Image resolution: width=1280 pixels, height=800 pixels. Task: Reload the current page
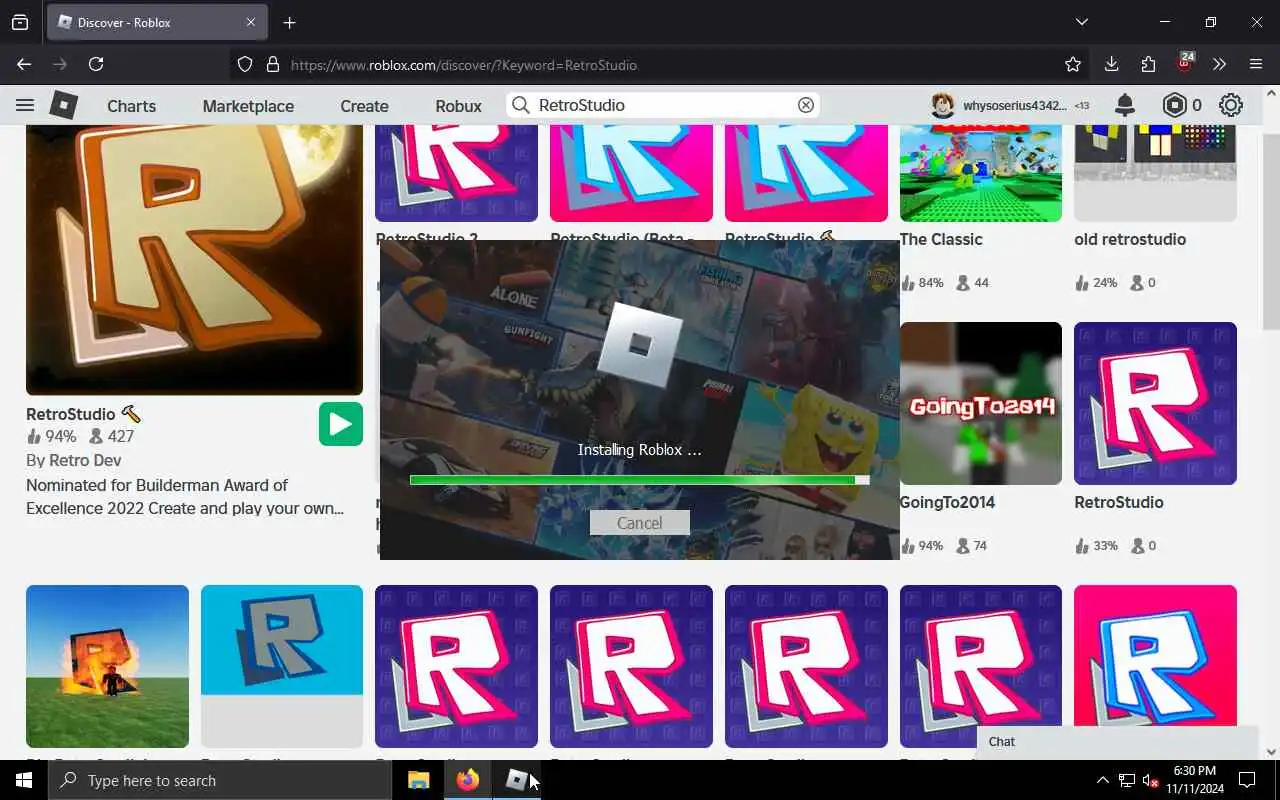[96, 64]
